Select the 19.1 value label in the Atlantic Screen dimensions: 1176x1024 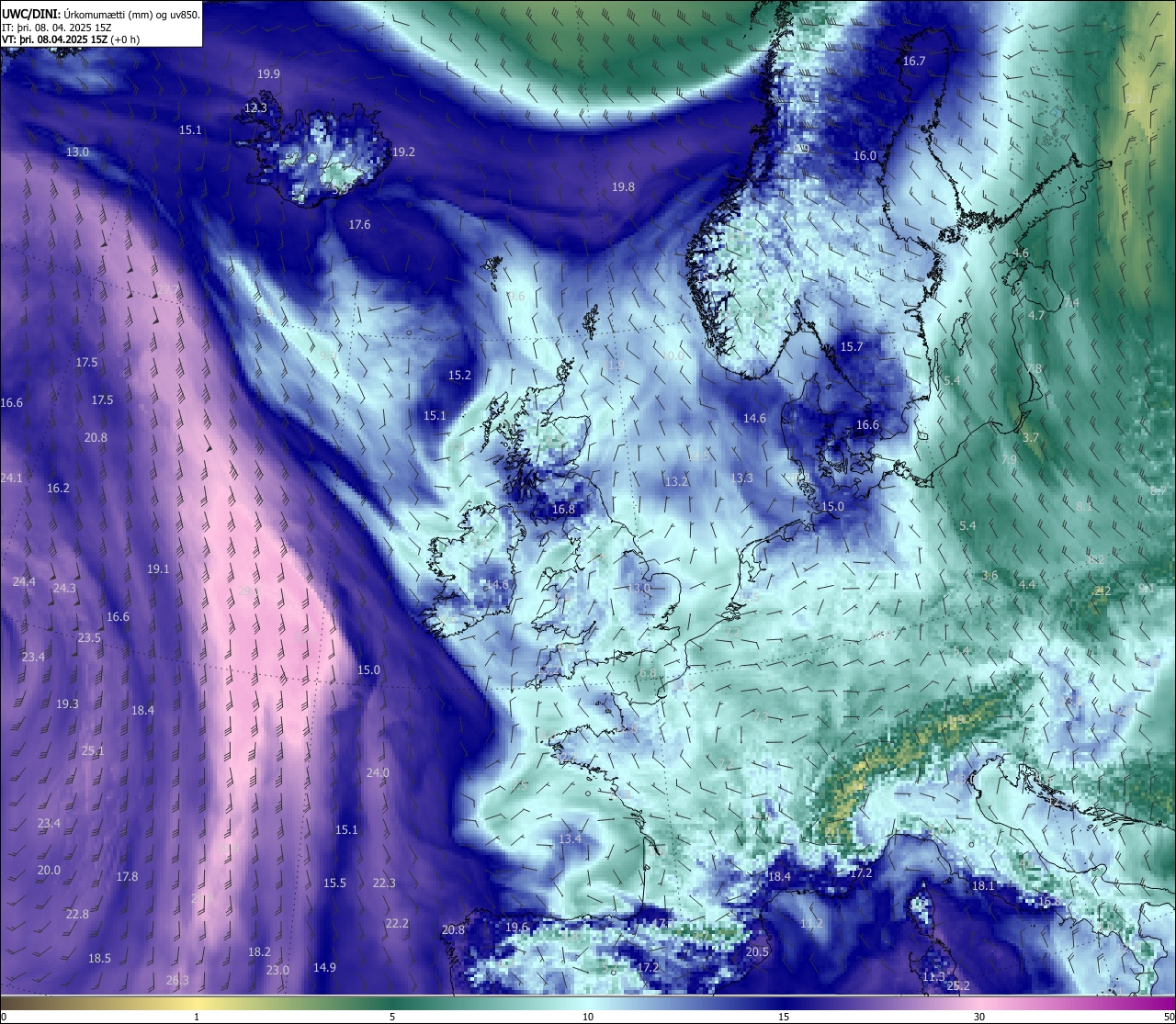click(158, 569)
